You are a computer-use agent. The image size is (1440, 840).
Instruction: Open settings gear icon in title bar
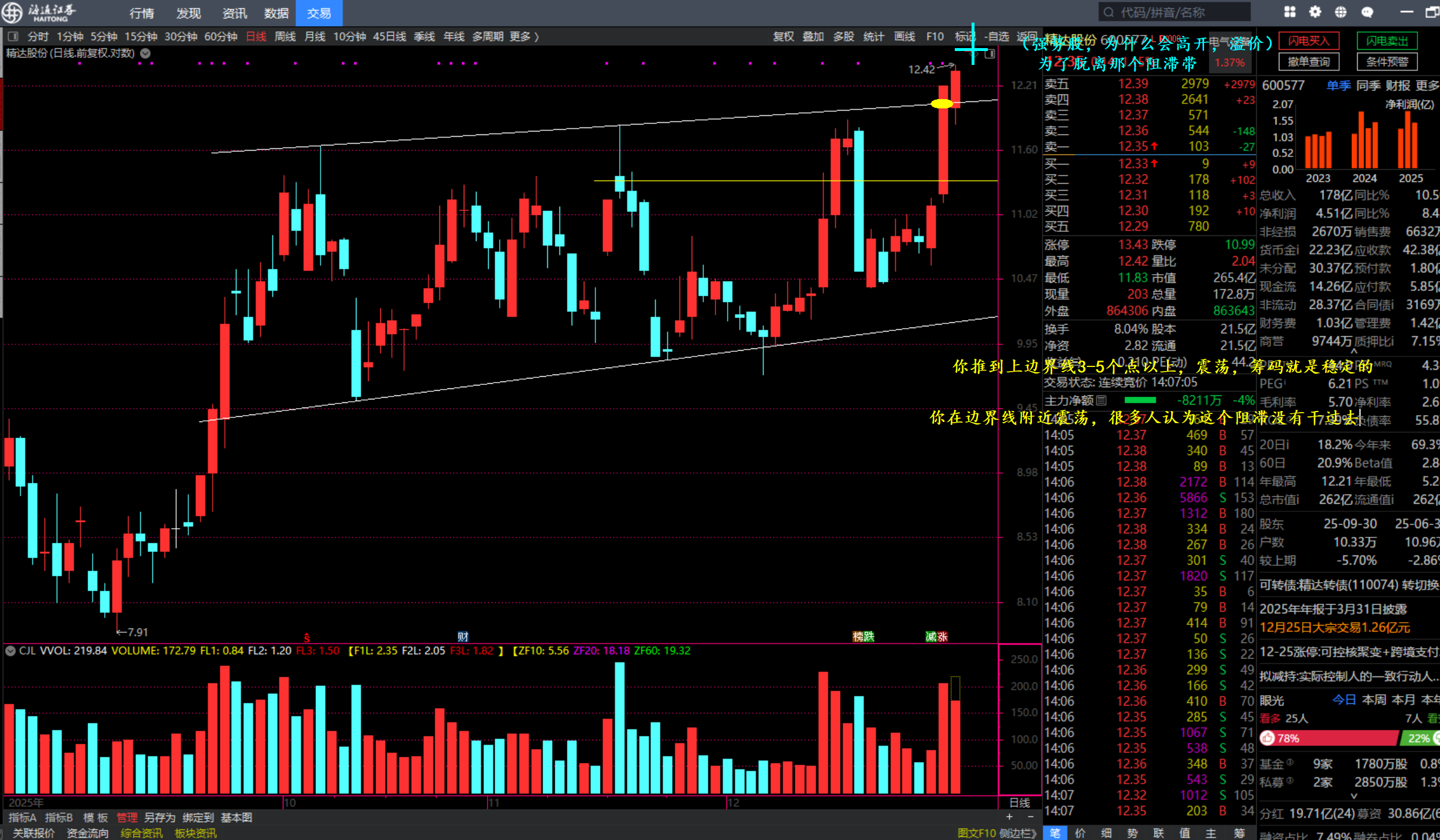click(x=1315, y=12)
